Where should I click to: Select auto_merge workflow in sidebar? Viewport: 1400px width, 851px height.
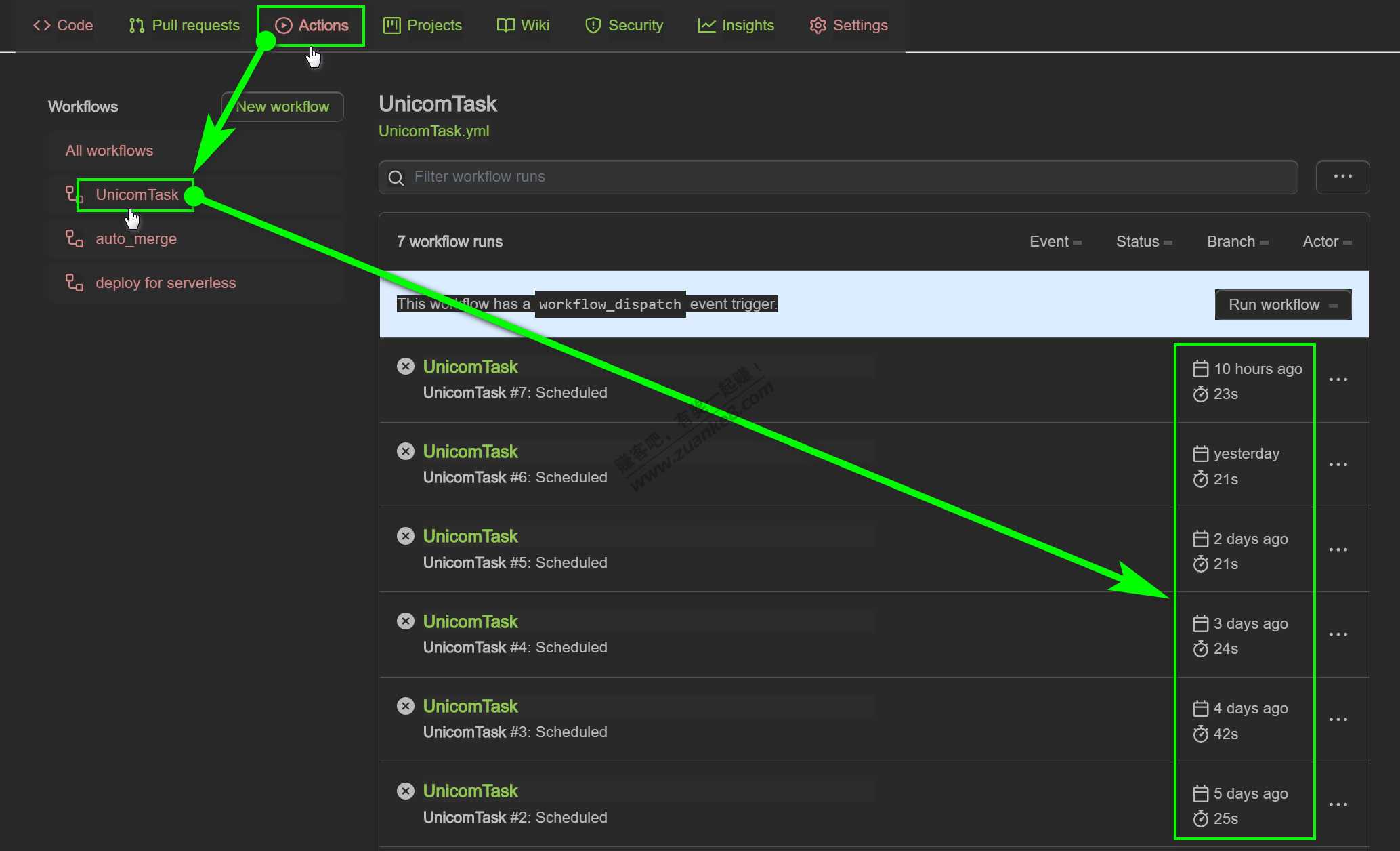(x=196, y=238)
